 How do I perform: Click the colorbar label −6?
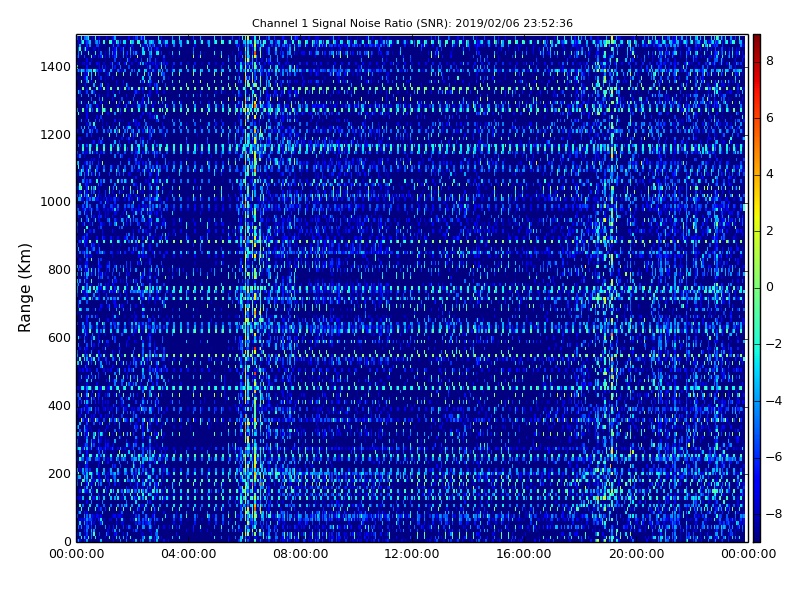[x=774, y=457]
